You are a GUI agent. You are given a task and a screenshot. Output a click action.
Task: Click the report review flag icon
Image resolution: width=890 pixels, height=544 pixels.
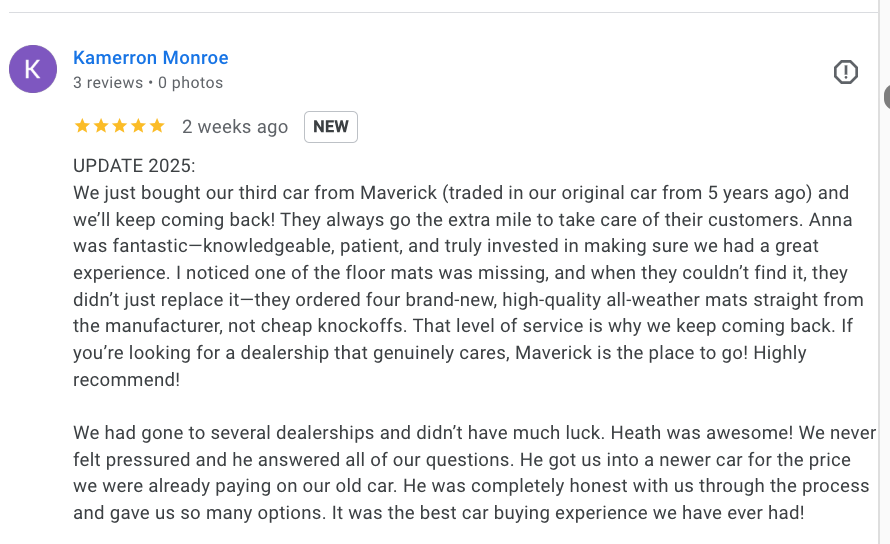pyautogui.click(x=846, y=72)
